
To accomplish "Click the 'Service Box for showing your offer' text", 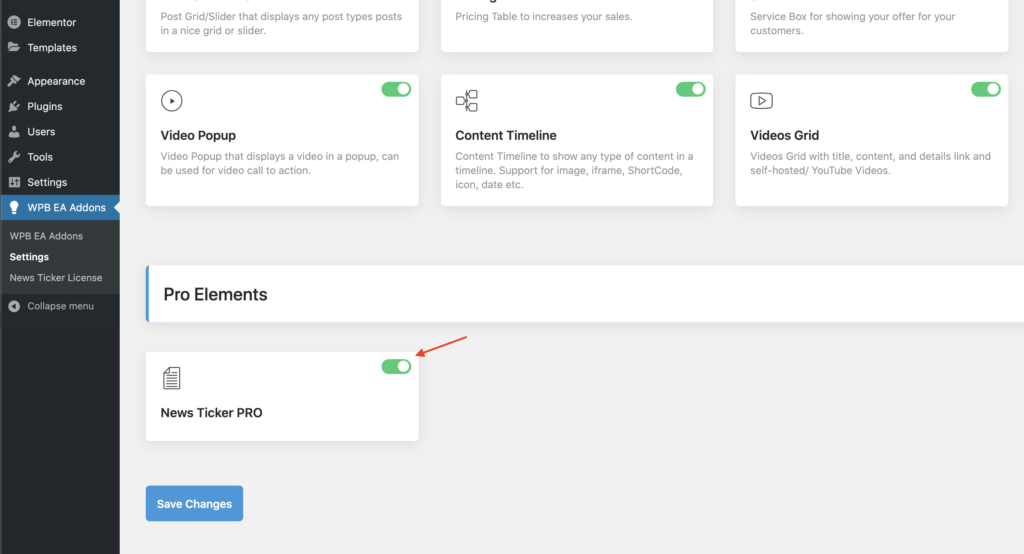I will click(x=852, y=24).
